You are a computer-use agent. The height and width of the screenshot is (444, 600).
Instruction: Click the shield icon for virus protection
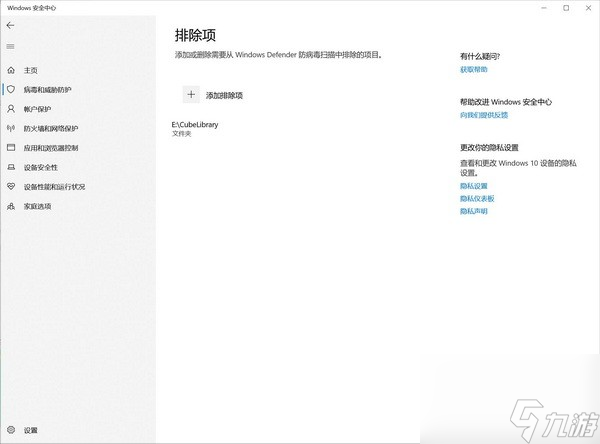pyautogui.click(x=11, y=89)
